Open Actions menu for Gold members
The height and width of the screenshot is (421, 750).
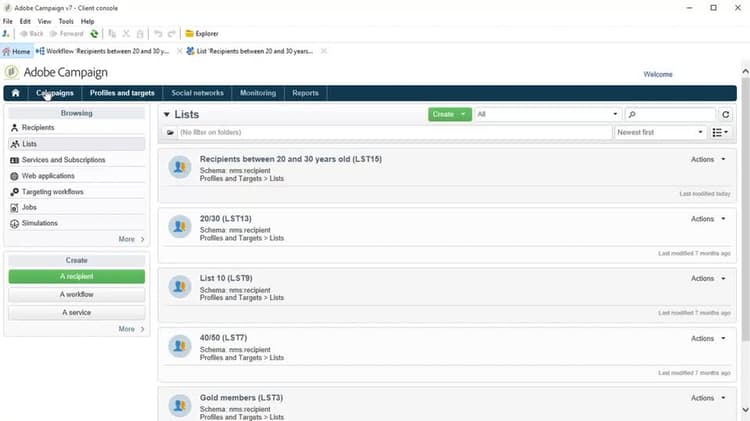708,398
